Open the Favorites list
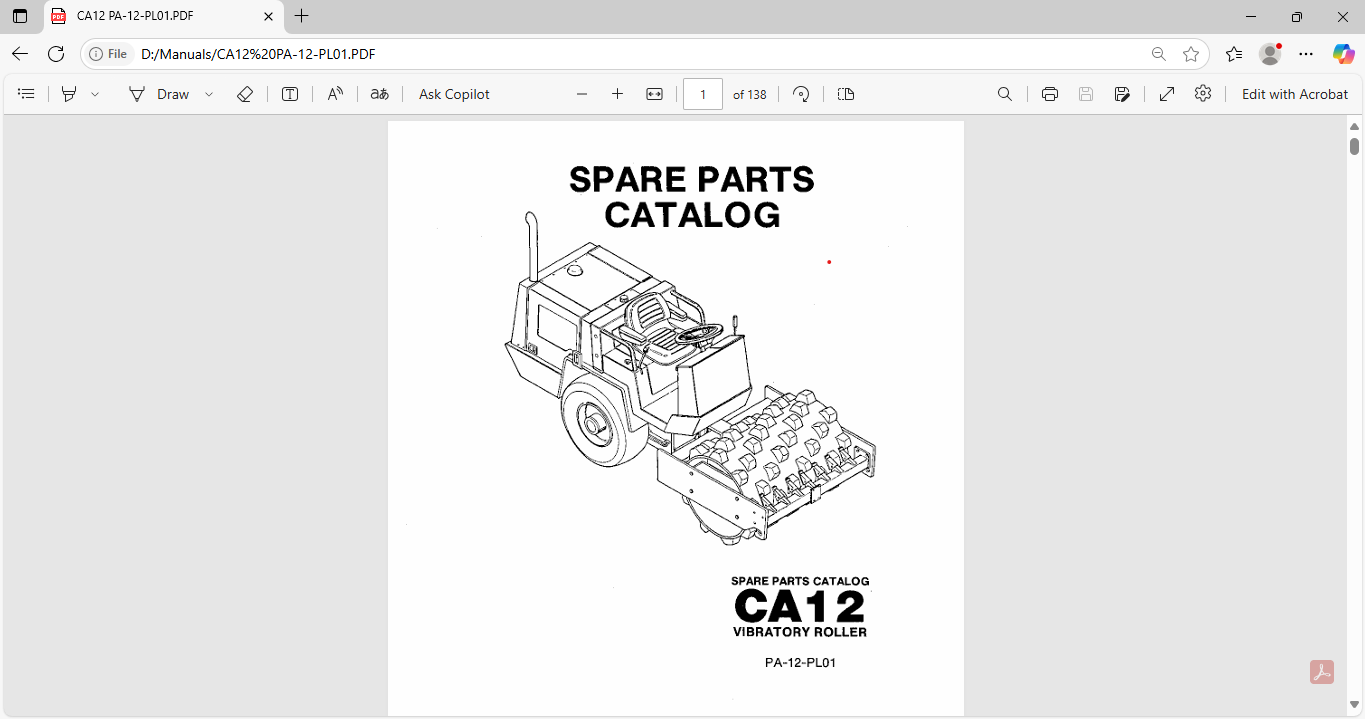The width and height of the screenshot is (1365, 719). pyautogui.click(x=1234, y=54)
